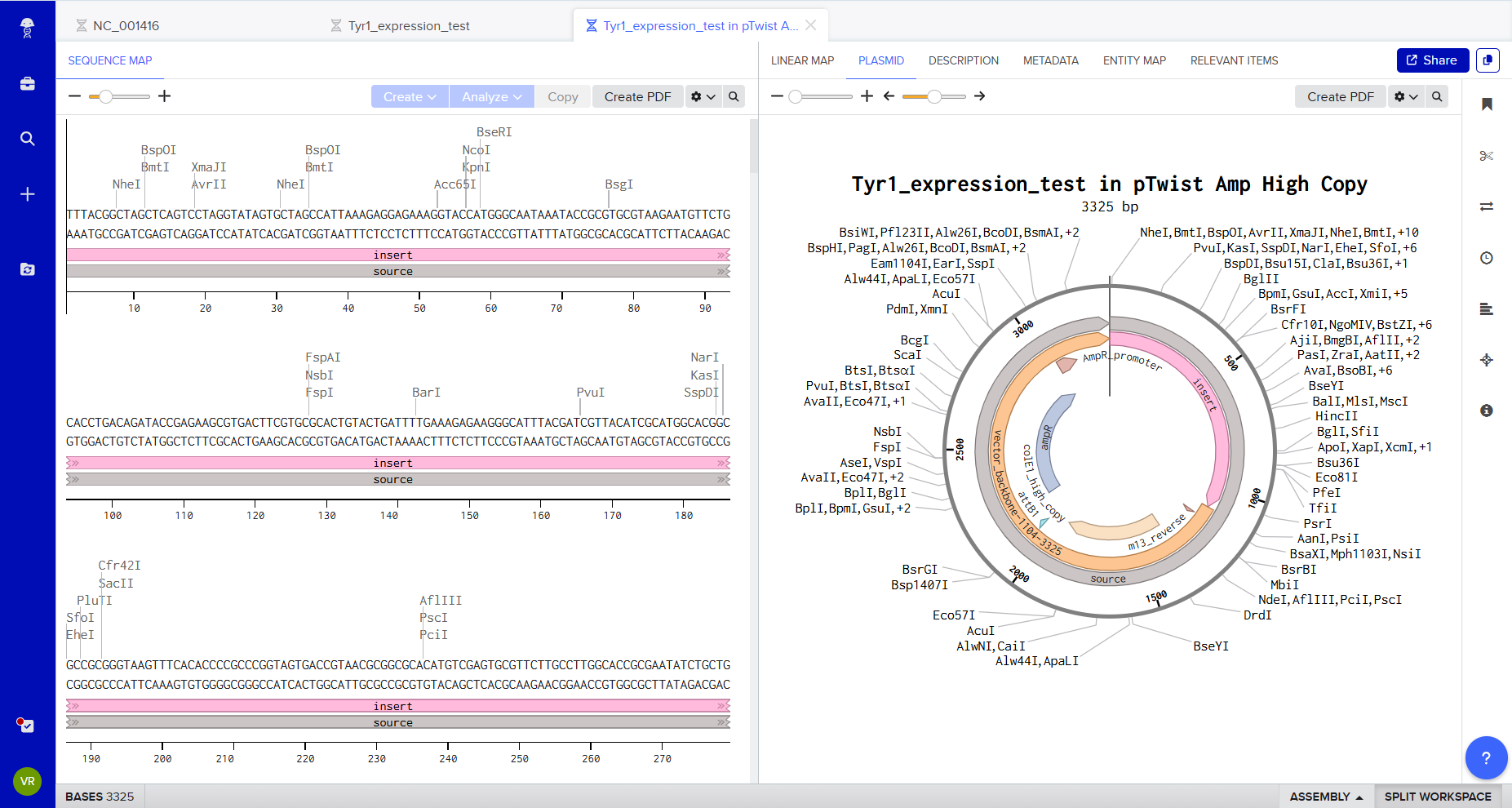Switch to the LINEAR MAP tab
The height and width of the screenshot is (808, 1512).
pyautogui.click(x=802, y=60)
